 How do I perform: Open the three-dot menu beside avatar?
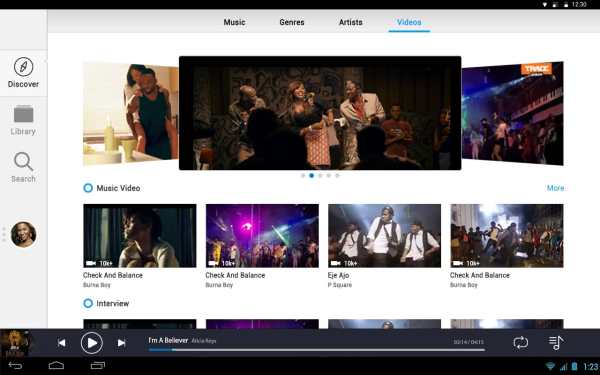[x=4, y=234]
